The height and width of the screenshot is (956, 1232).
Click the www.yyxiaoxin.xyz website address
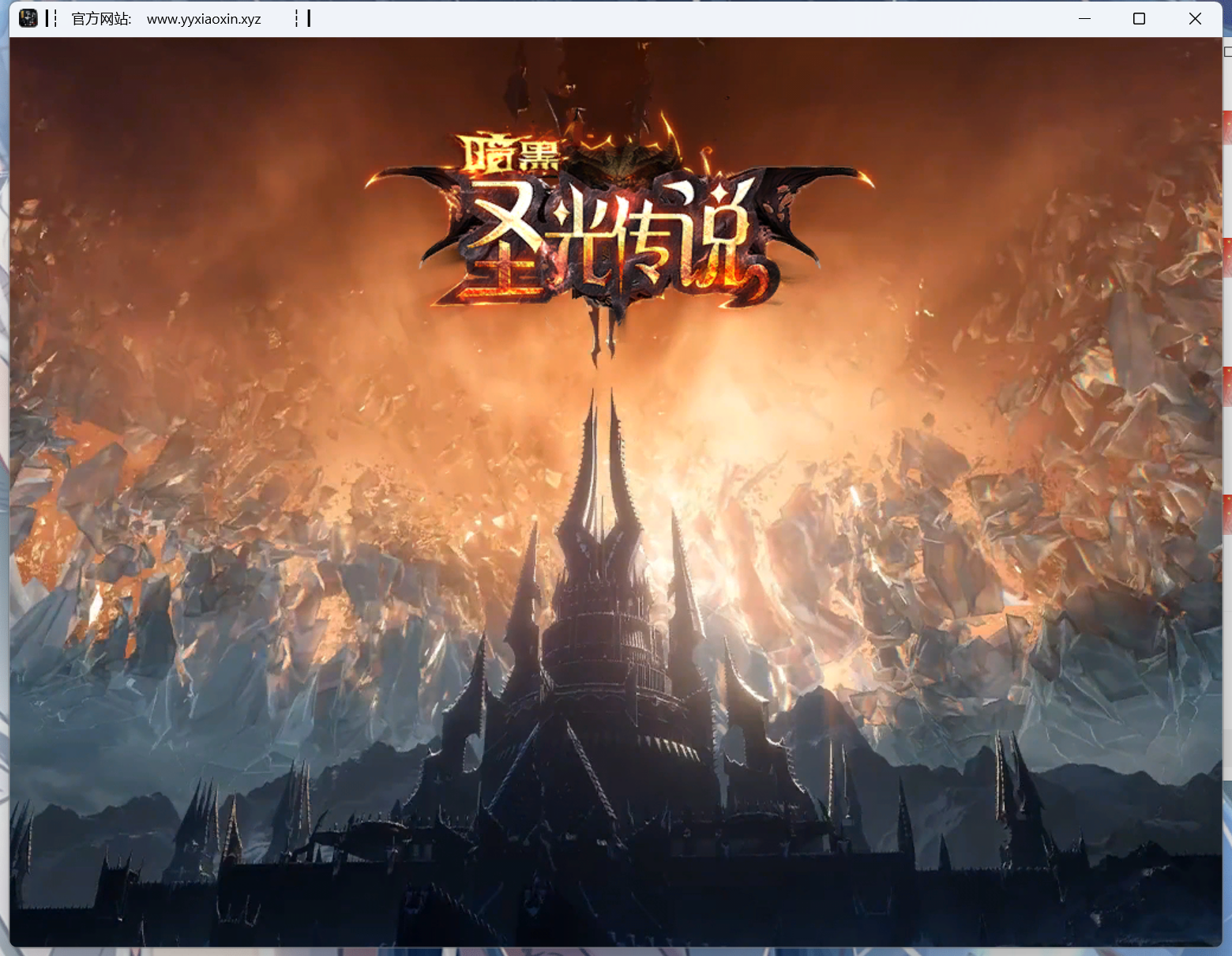(204, 19)
